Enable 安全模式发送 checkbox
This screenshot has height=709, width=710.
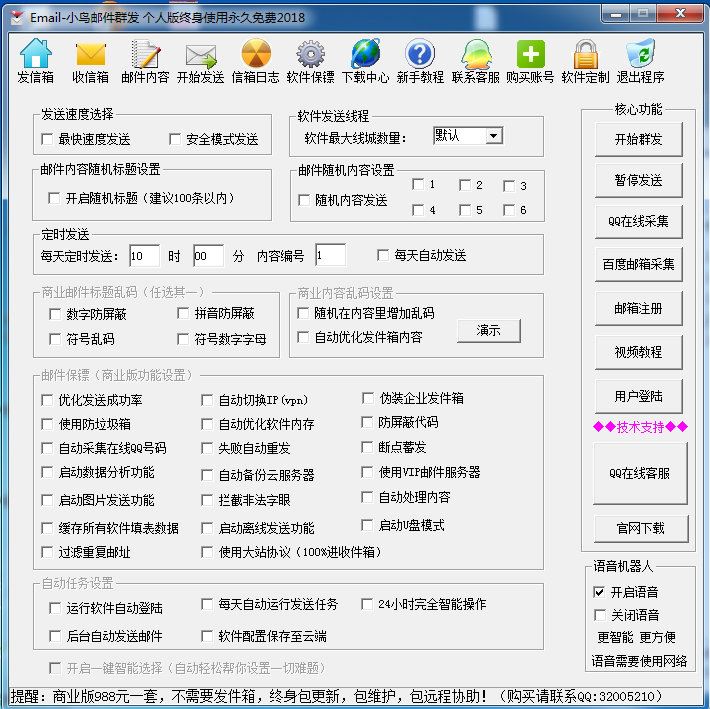pyautogui.click(x=174, y=139)
